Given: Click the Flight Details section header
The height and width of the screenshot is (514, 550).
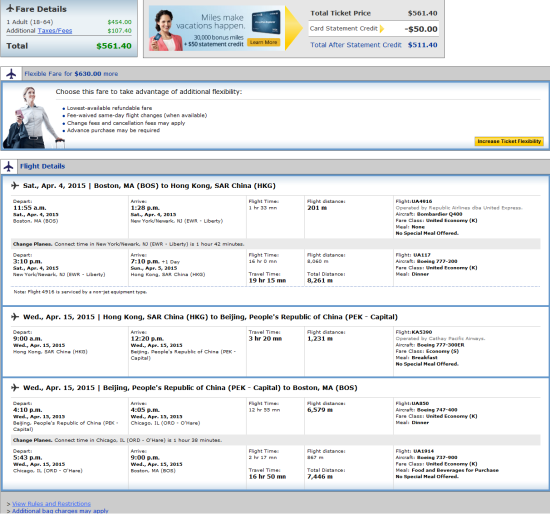Looking at the screenshot, I should point(42,166).
